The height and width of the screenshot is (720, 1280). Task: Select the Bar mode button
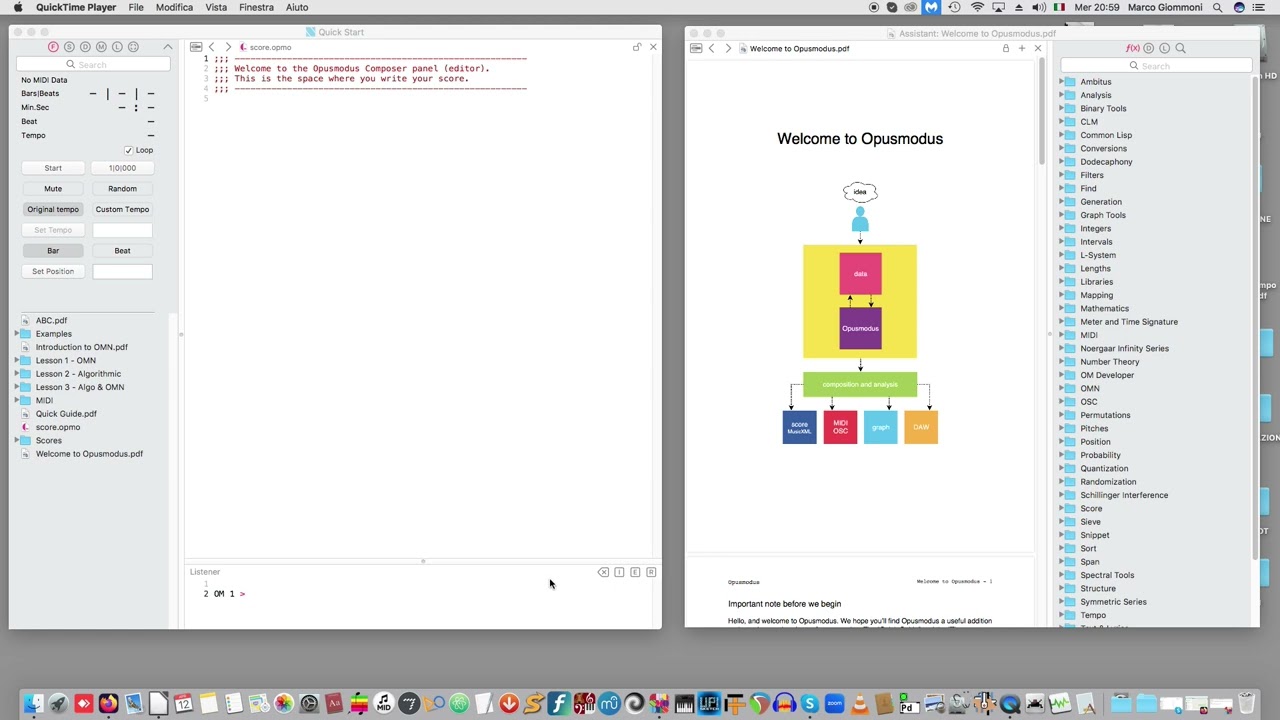pyautogui.click(x=53, y=251)
